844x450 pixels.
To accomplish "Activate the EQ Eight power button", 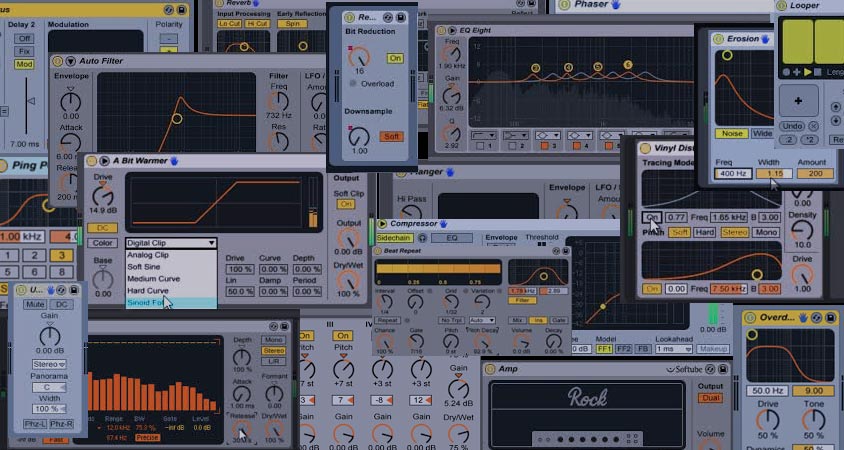I will tap(441, 31).
